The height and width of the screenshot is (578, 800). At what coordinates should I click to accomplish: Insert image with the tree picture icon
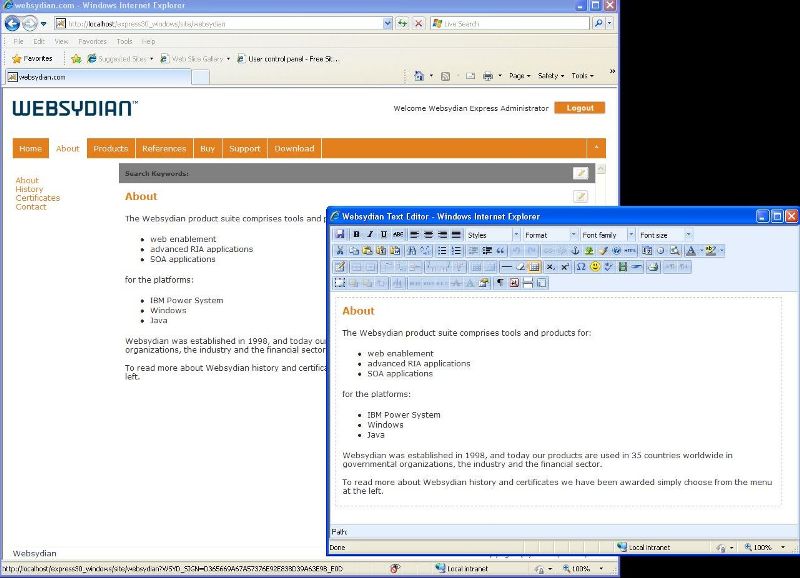point(589,250)
